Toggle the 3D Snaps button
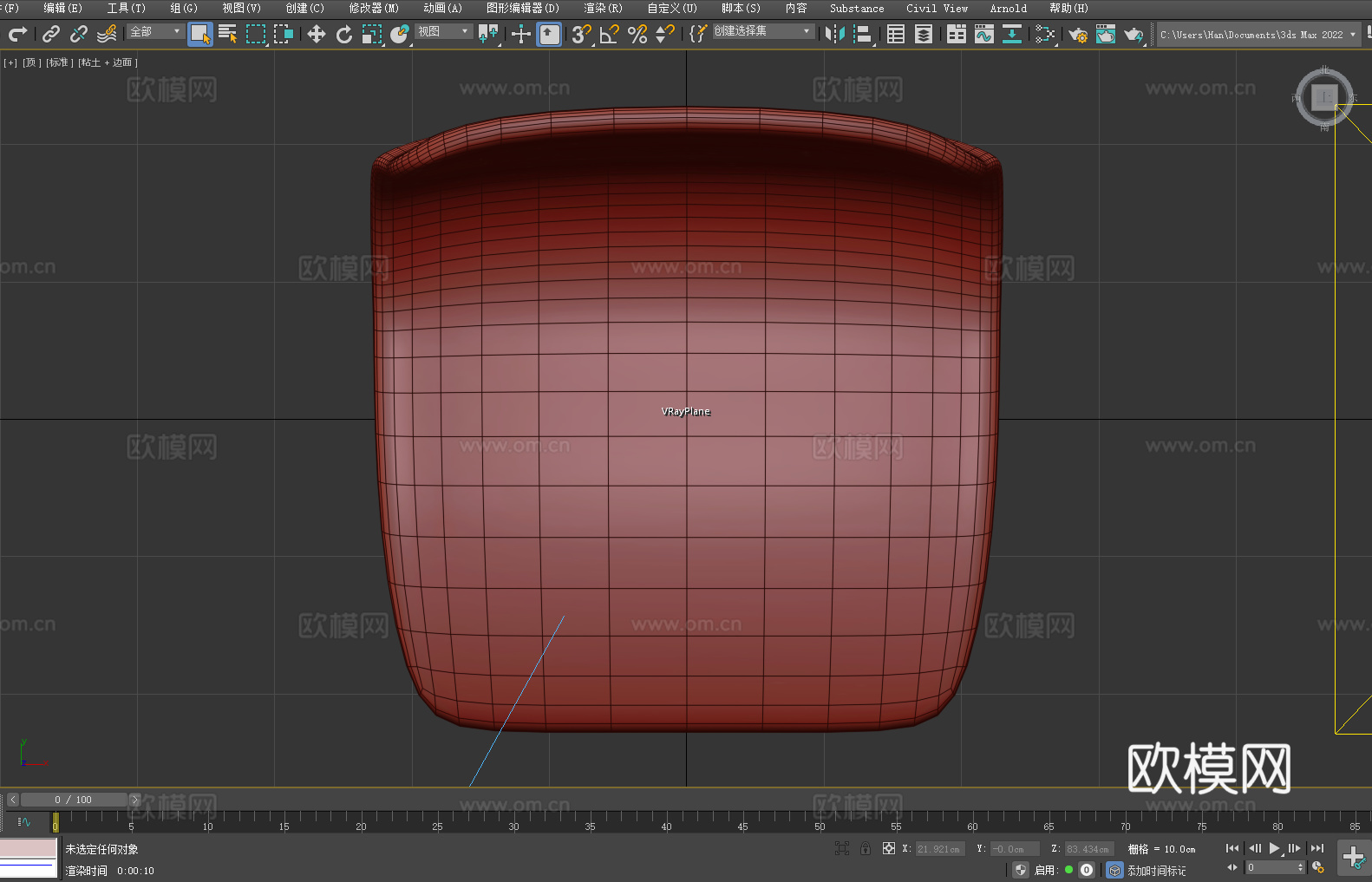The width and height of the screenshot is (1372, 882). [x=582, y=34]
